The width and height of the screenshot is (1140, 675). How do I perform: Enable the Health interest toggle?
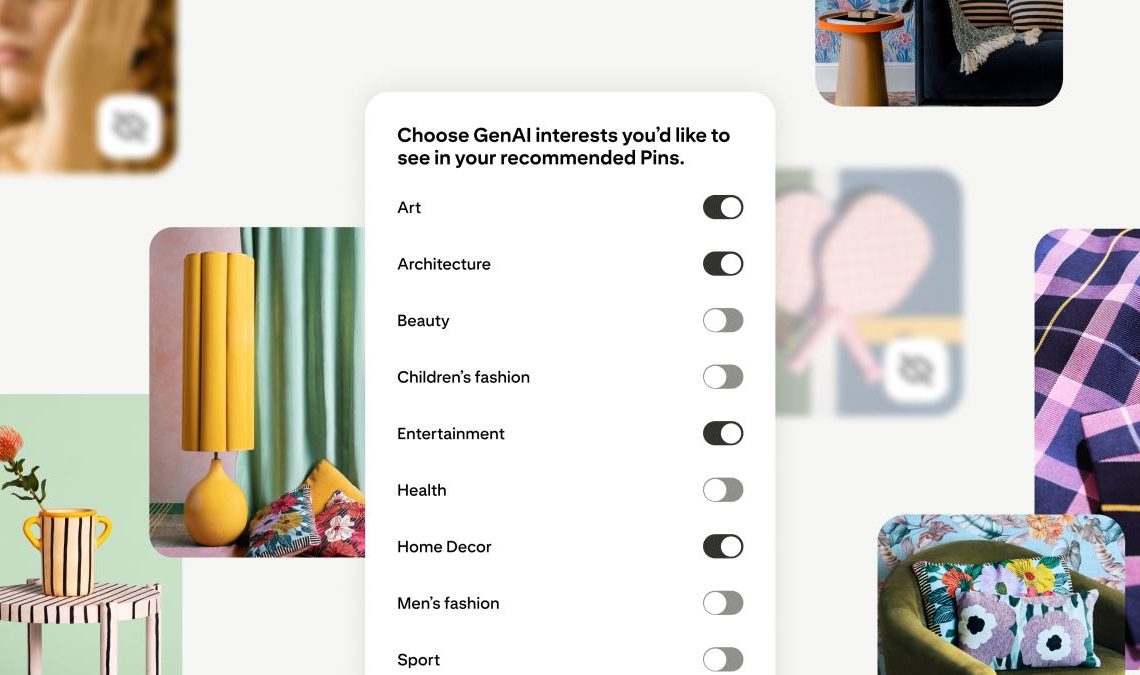click(x=723, y=490)
